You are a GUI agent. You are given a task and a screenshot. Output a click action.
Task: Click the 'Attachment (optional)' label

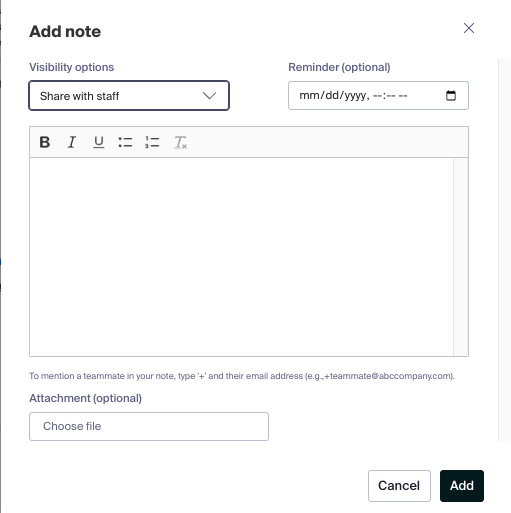pos(86,398)
